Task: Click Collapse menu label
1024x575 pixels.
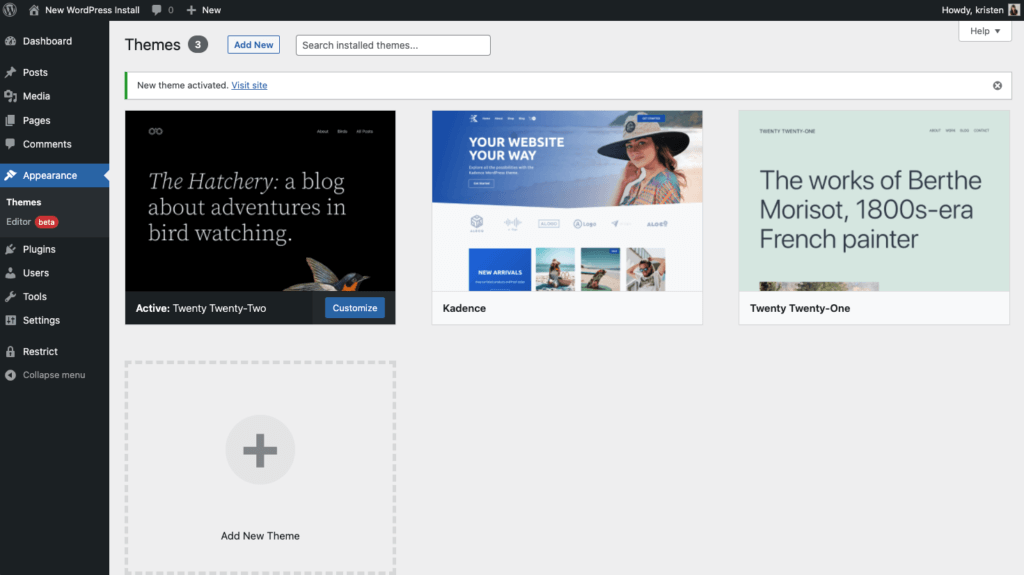Action: point(54,375)
